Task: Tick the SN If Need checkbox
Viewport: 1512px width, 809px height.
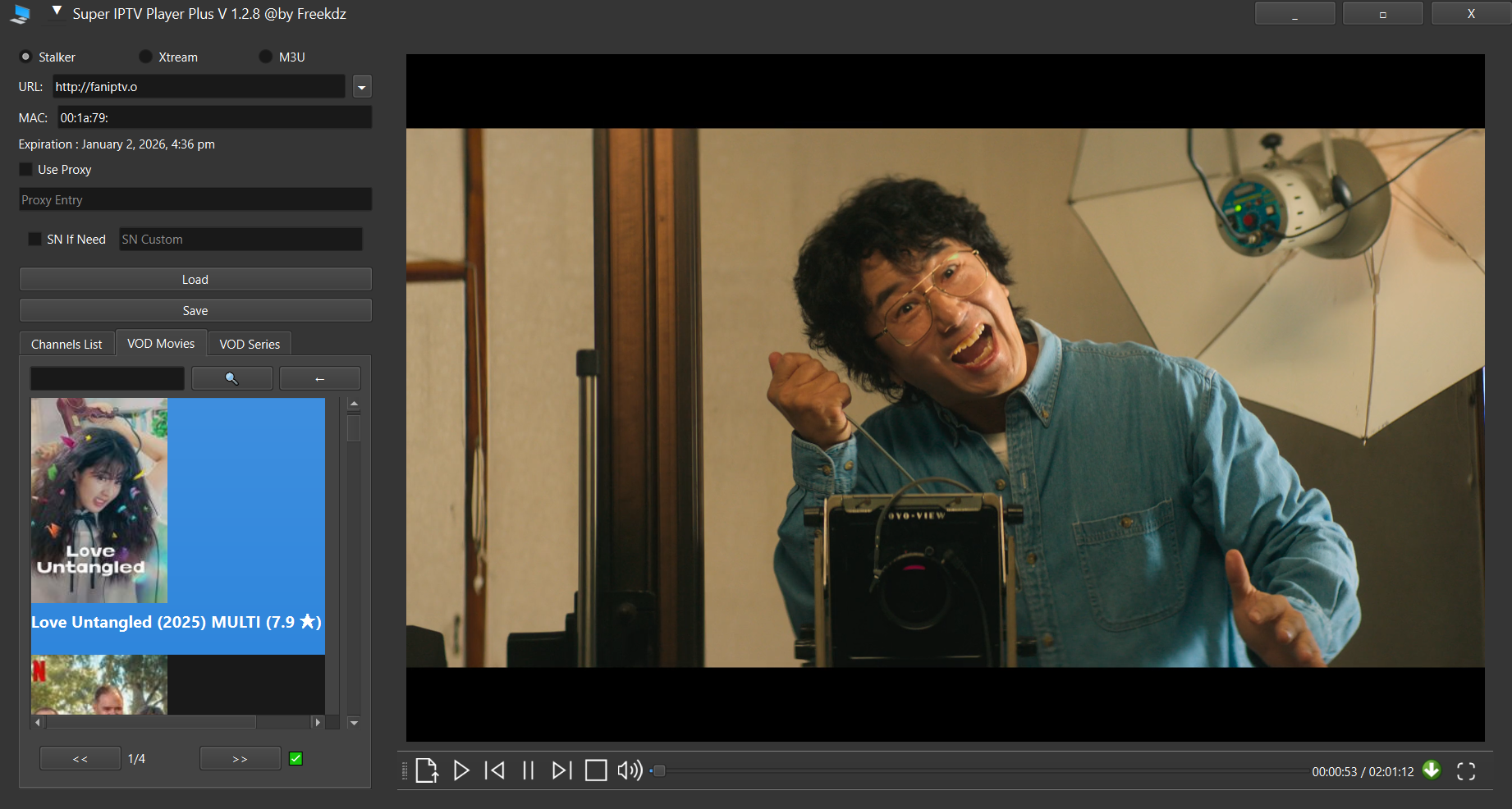Action: point(34,240)
